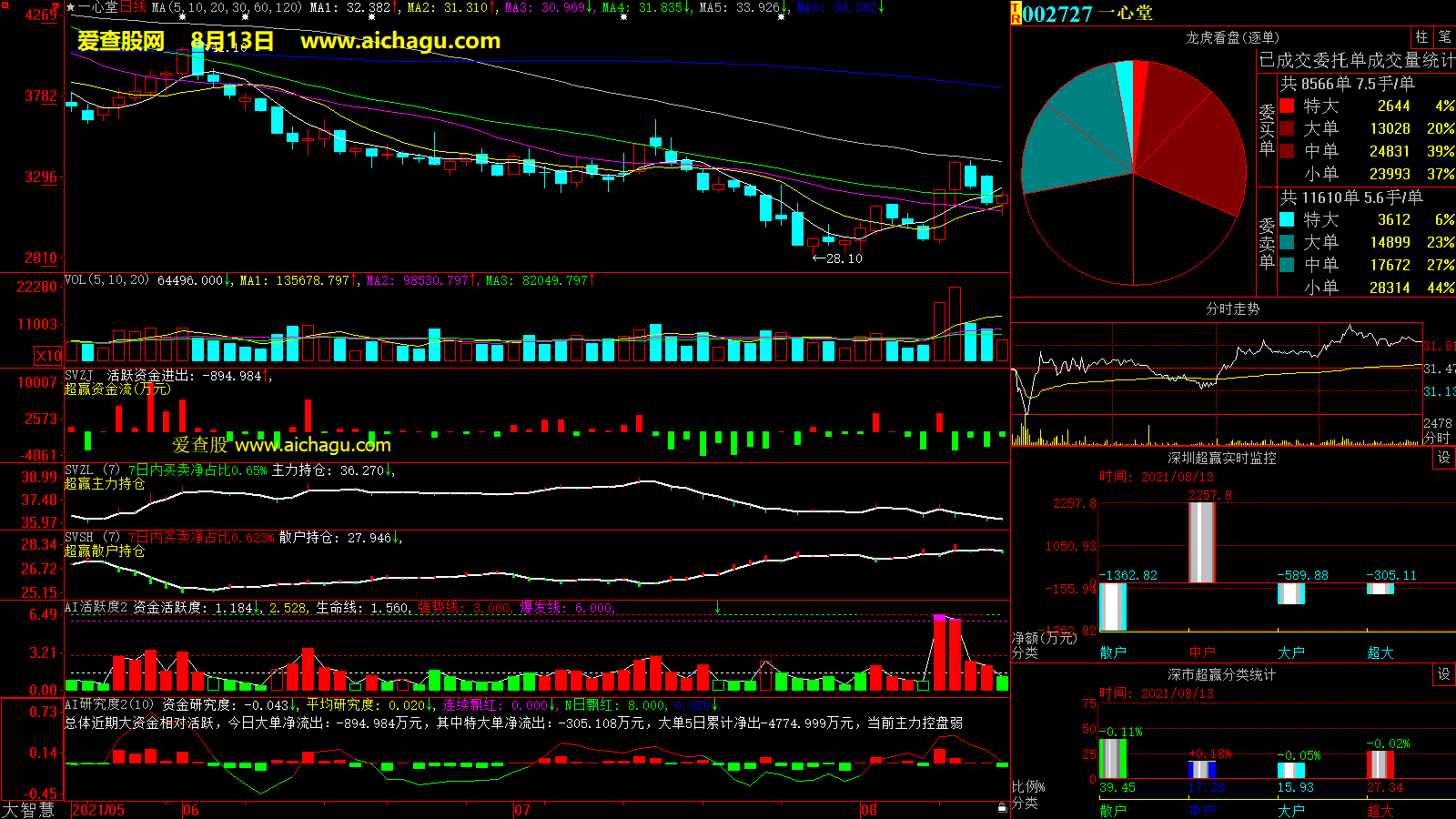The height and width of the screenshot is (819, 1456).
Task: Click the 07 month marker on time axis
Action: 521,810
